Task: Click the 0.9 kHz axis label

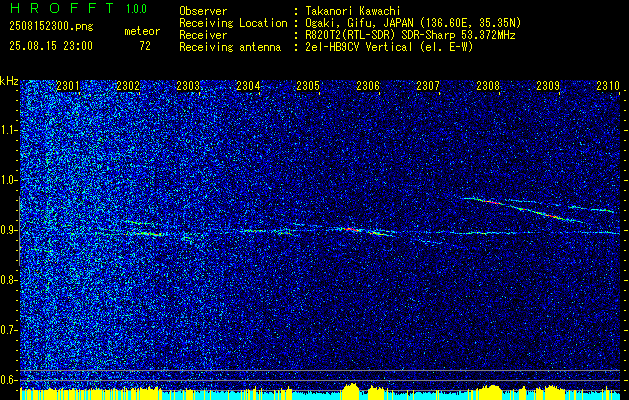Action: pos(9,230)
